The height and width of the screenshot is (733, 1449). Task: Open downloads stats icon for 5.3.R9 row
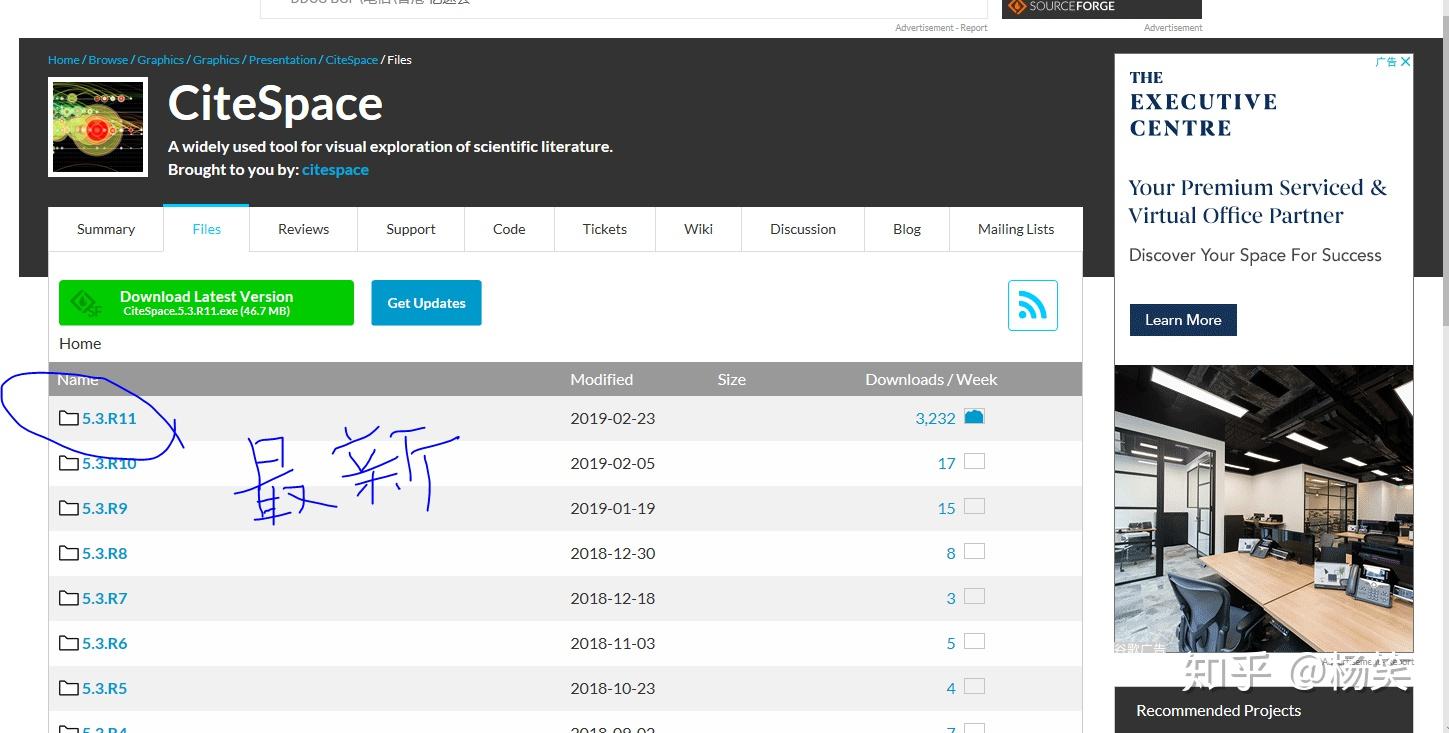click(974, 506)
